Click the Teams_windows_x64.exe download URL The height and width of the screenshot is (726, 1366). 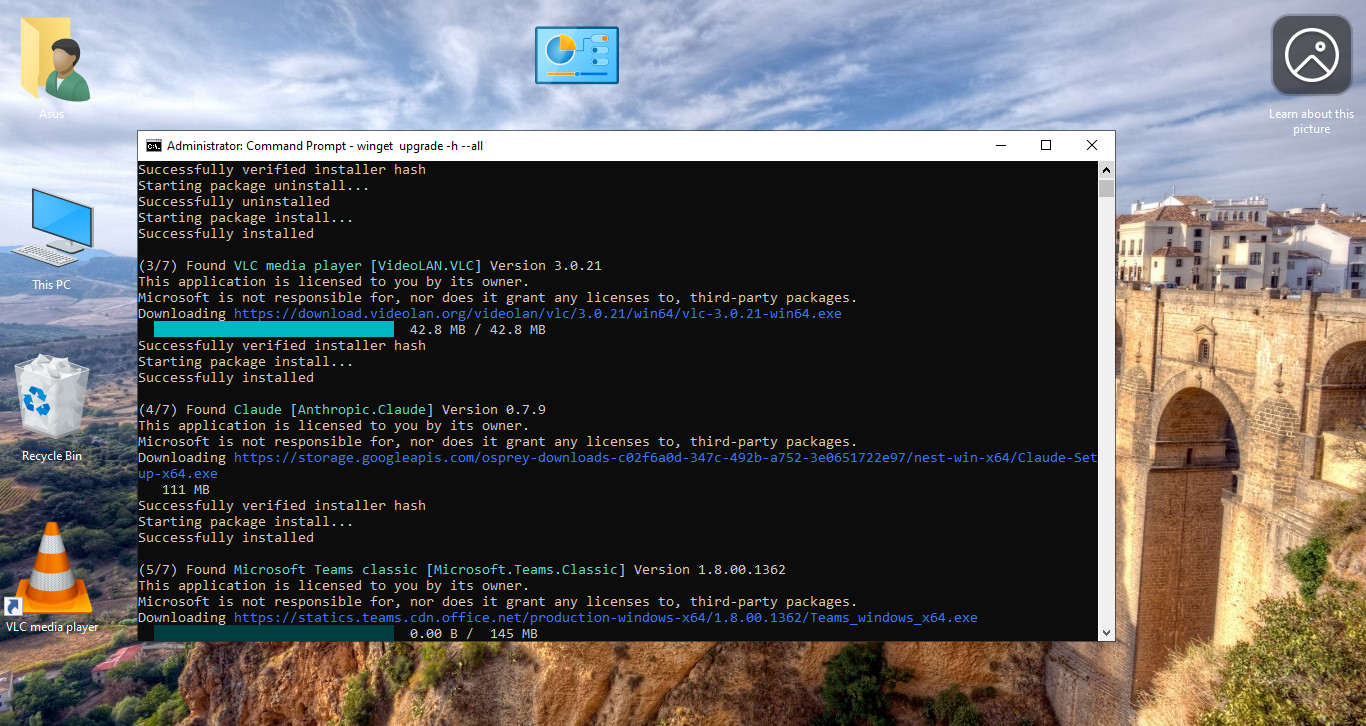606,617
